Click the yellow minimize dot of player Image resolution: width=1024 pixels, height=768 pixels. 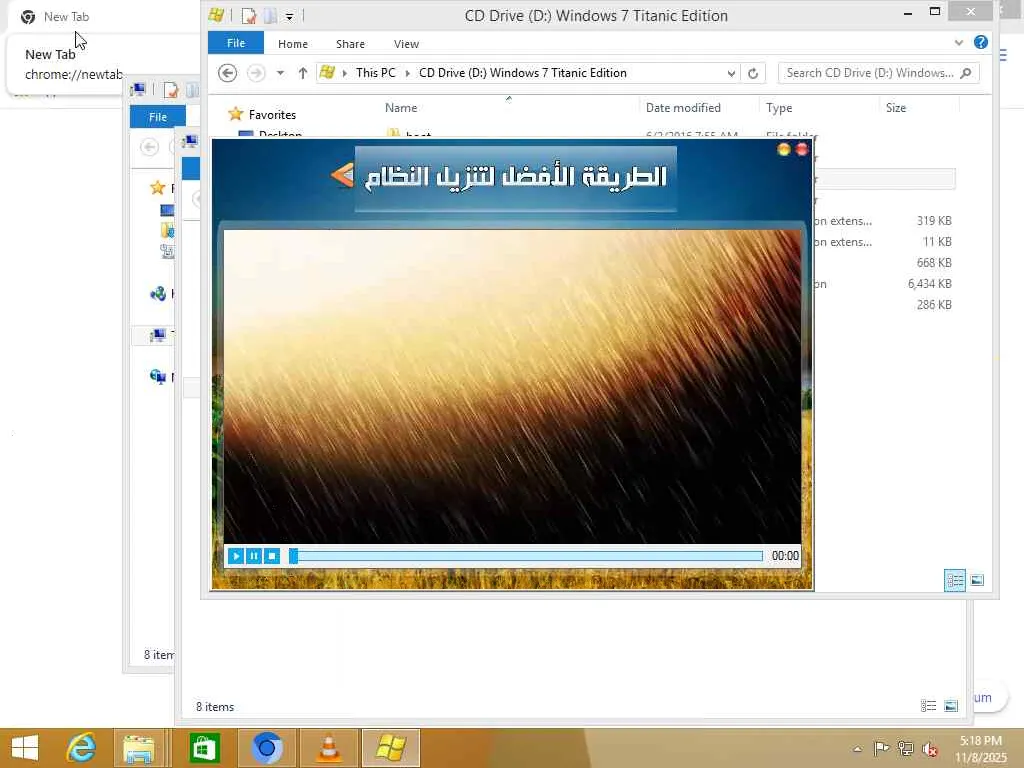pyautogui.click(x=784, y=150)
